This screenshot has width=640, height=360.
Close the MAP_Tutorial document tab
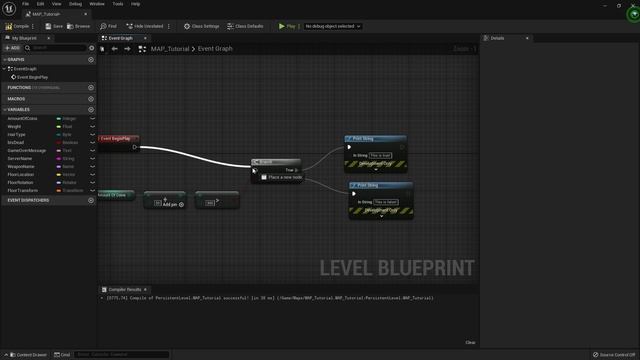(x=85, y=14)
